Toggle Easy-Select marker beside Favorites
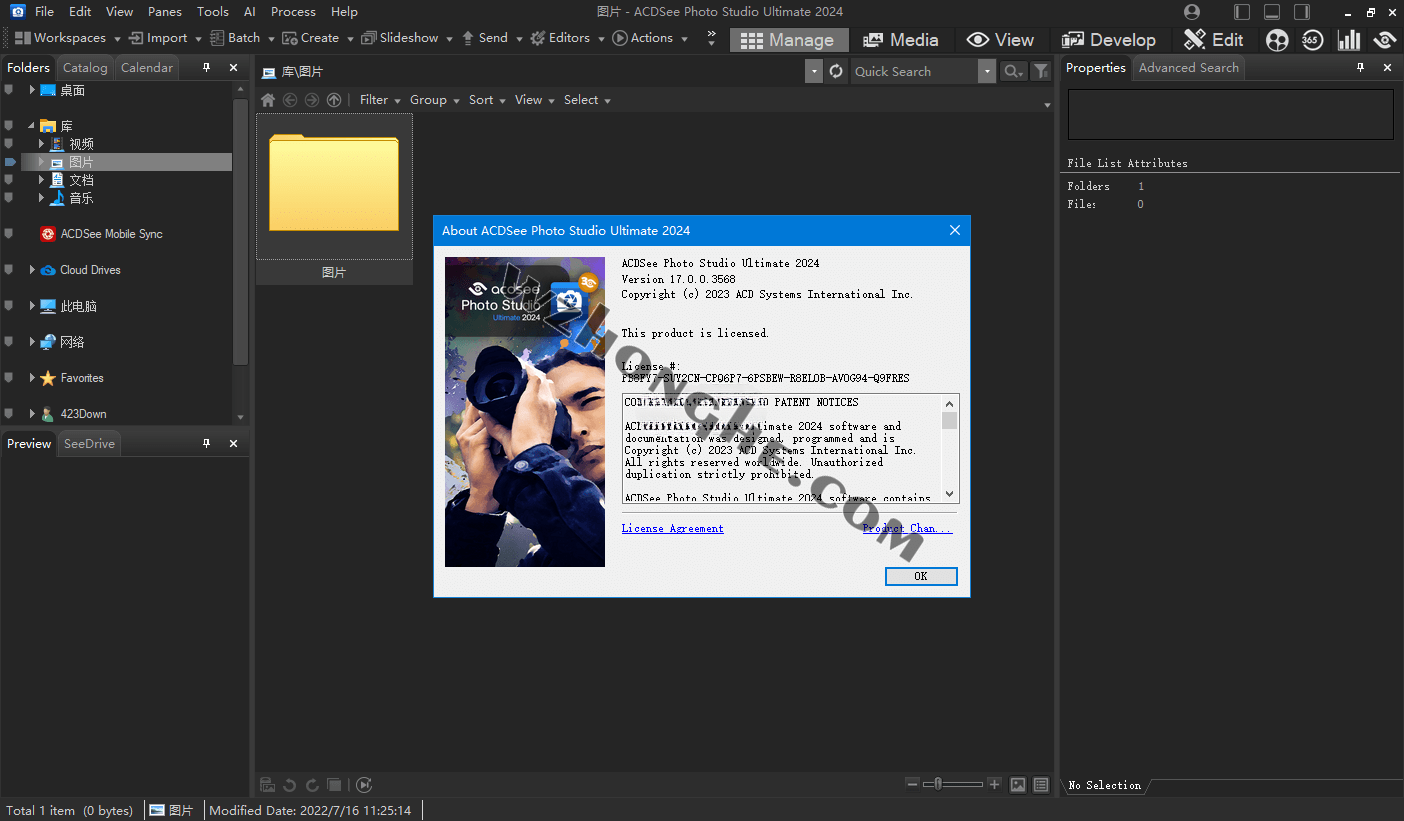The height and width of the screenshot is (821, 1404). pos(10,378)
